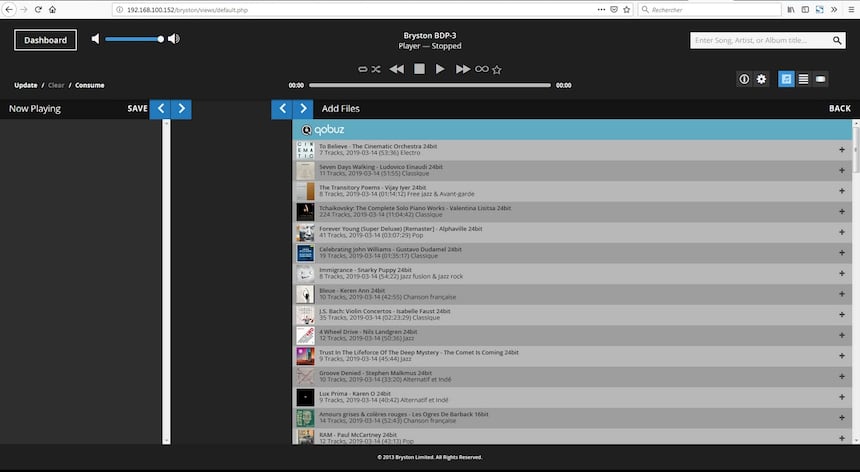Open Forever Young album cover thumbnail
The height and width of the screenshot is (472, 860).
pos(305,232)
